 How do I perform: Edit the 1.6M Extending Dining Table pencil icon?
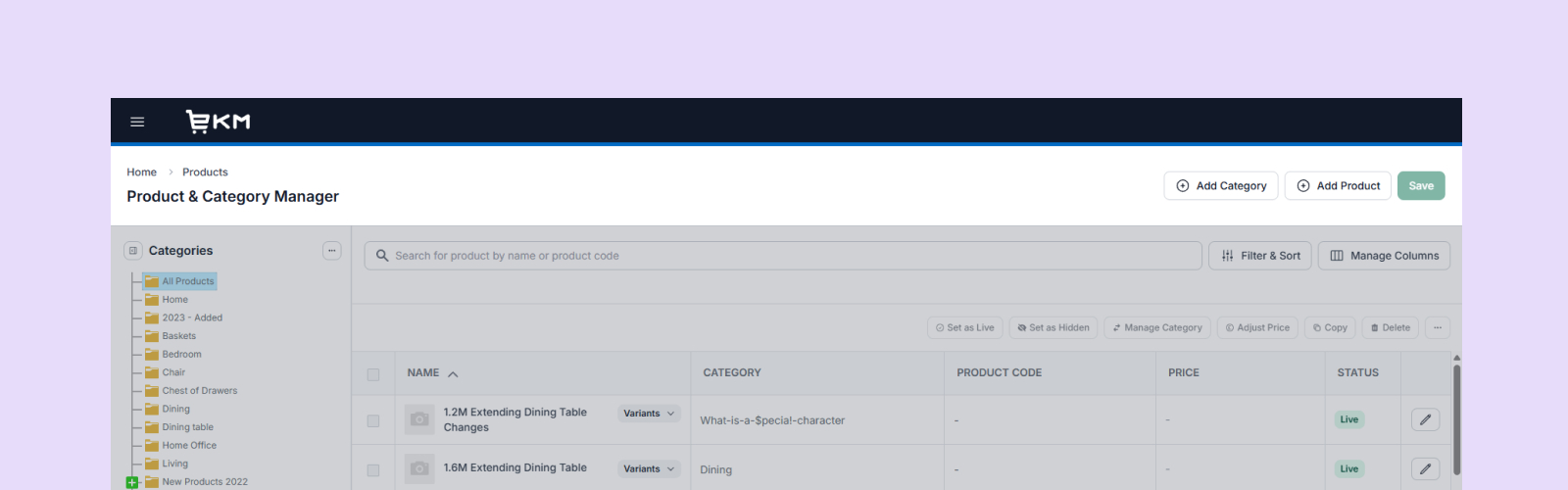pos(1426,468)
